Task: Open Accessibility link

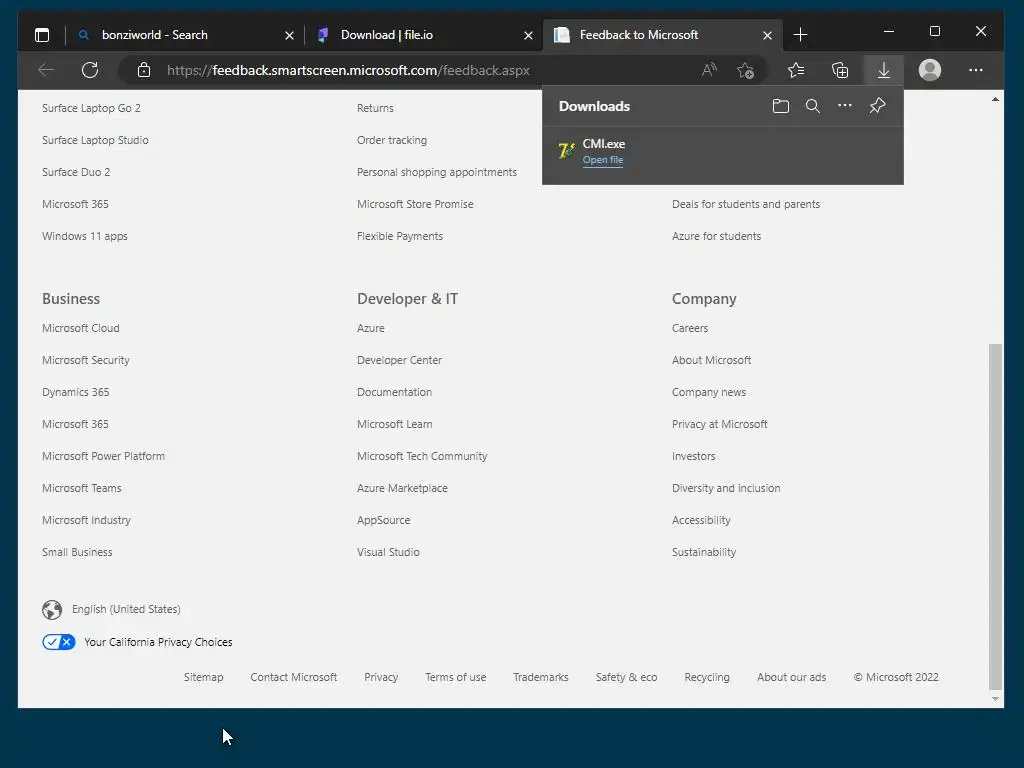Action: point(701,520)
